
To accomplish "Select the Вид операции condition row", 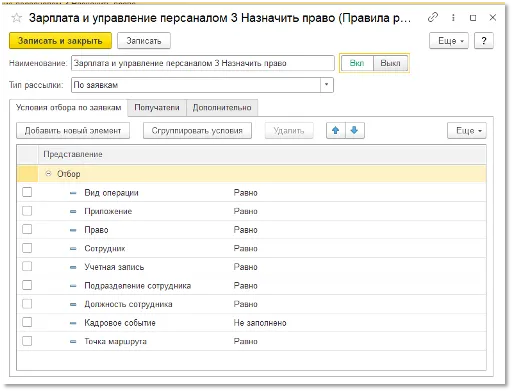I will tap(252, 193).
